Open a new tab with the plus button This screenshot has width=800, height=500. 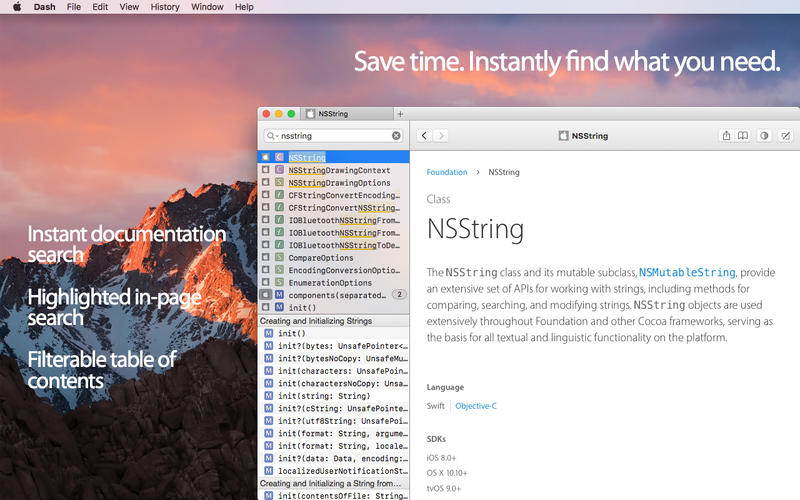pos(401,114)
